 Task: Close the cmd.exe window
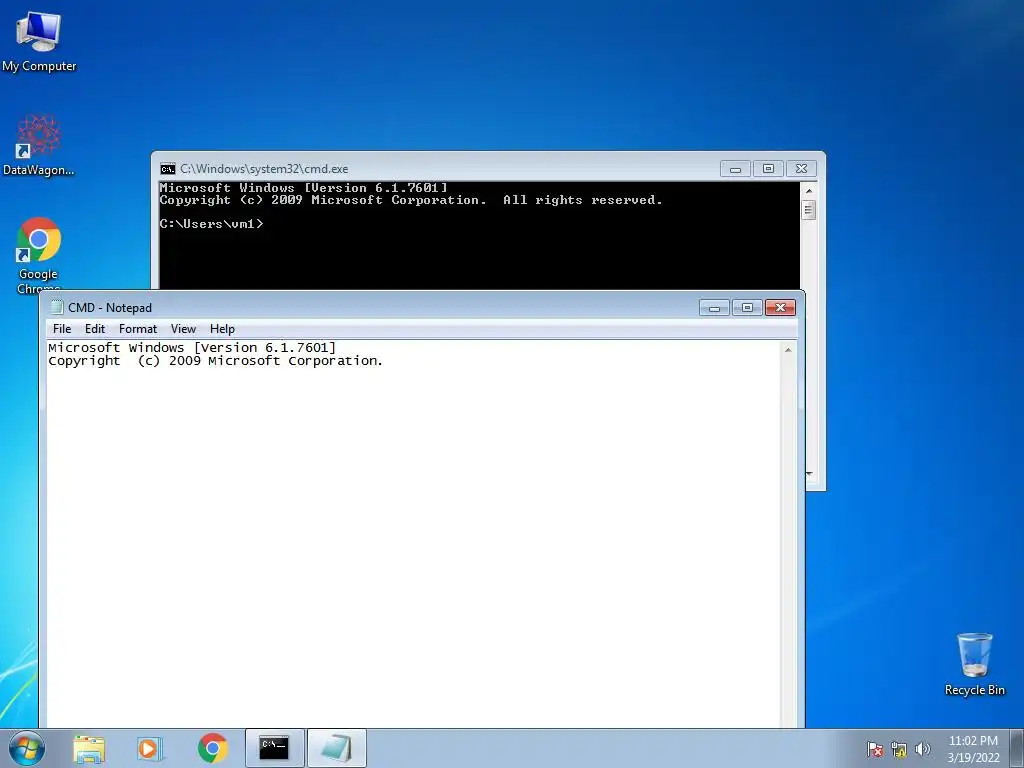pyautogui.click(x=801, y=169)
